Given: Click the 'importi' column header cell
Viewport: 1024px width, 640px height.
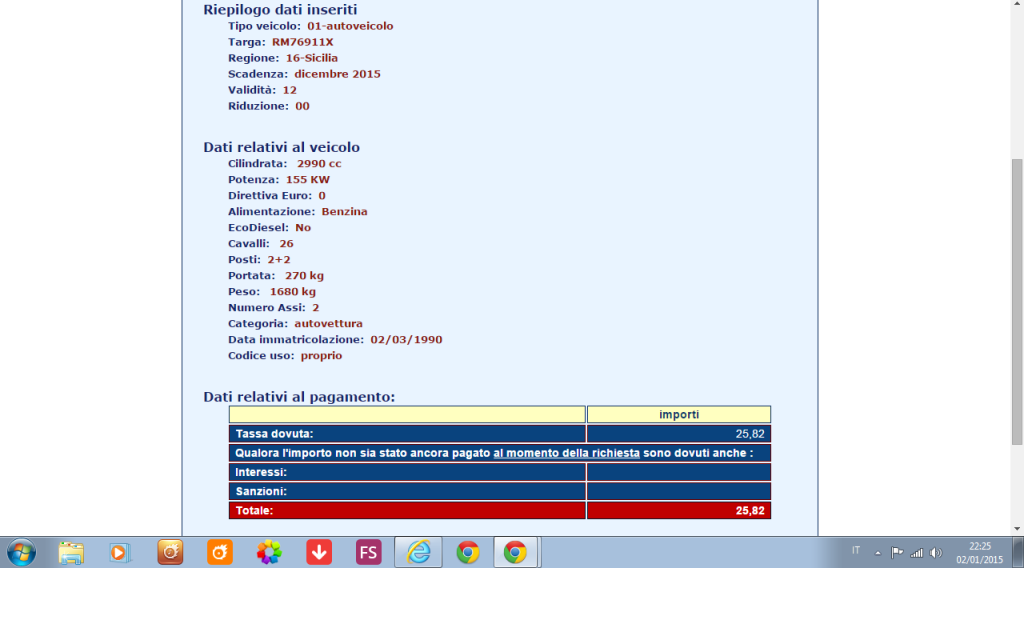Looking at the screenshot, I should point(678,414).
